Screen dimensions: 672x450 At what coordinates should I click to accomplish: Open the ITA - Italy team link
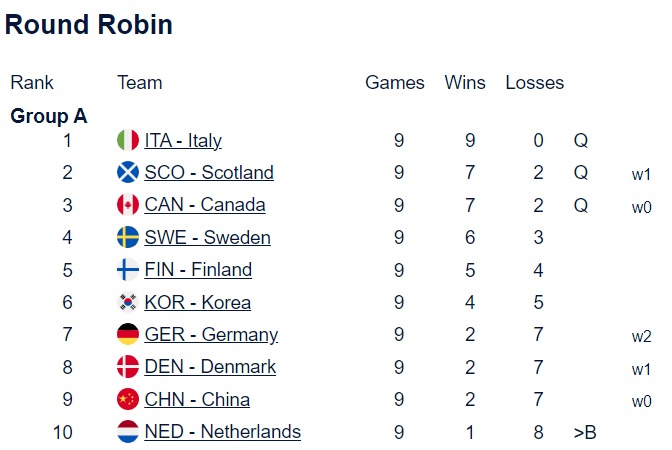tap(183, 141)
